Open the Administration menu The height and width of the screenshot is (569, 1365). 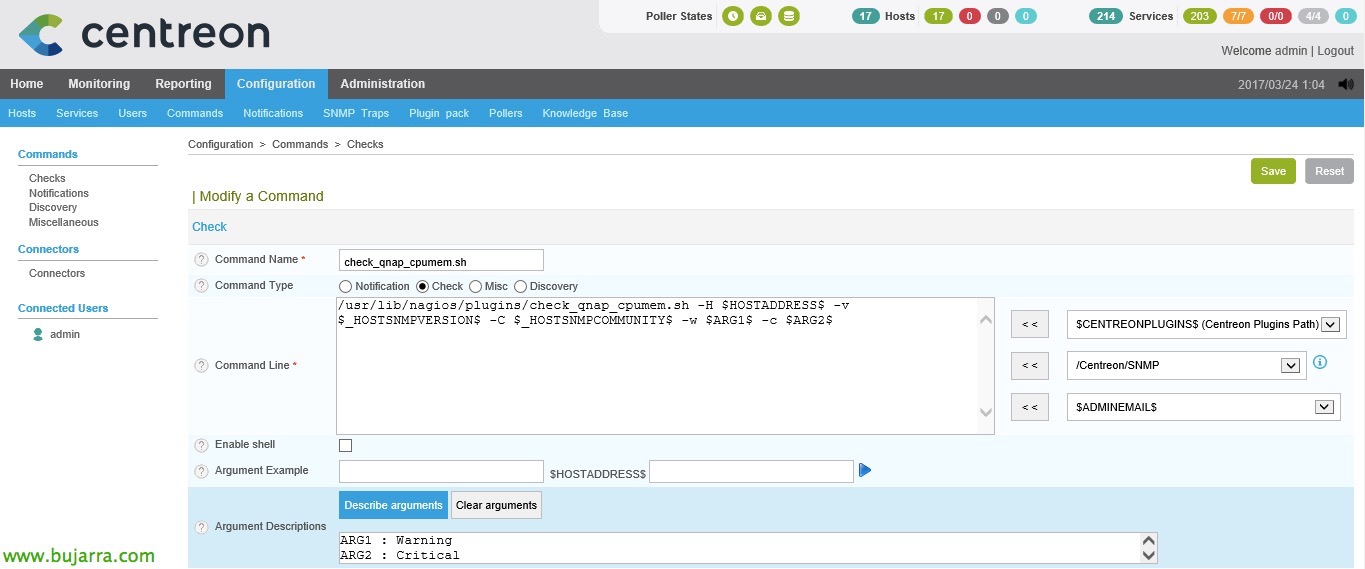pos(382,84)
